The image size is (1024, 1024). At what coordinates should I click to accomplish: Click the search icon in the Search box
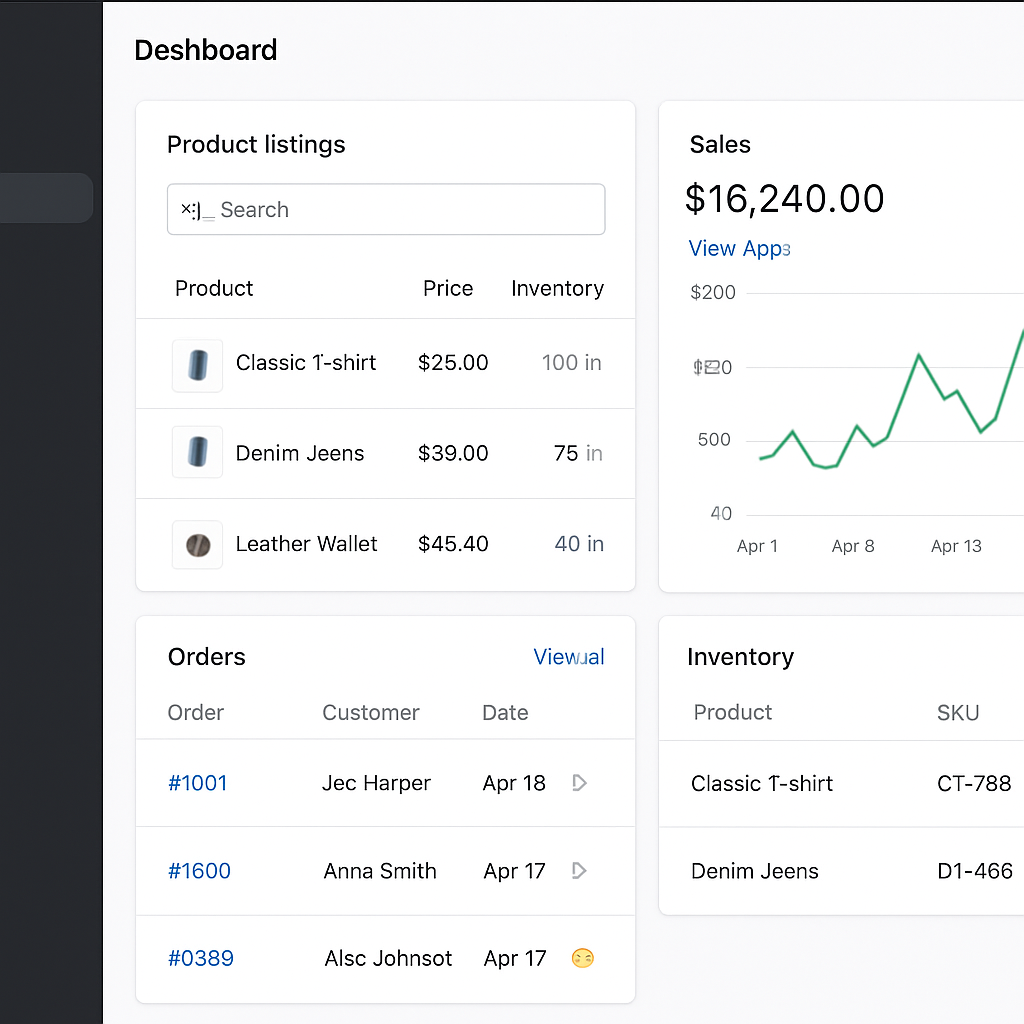pos(197,210)
